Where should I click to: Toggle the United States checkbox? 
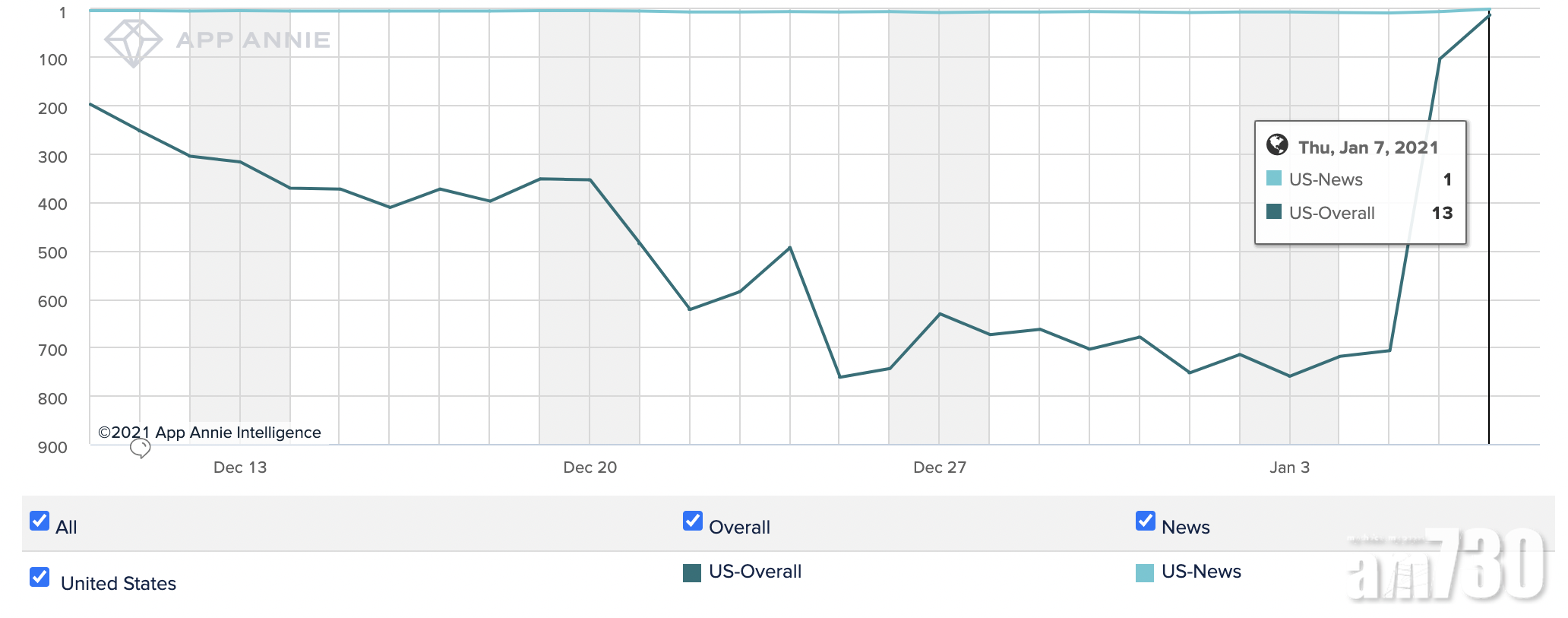click(40, 577)
